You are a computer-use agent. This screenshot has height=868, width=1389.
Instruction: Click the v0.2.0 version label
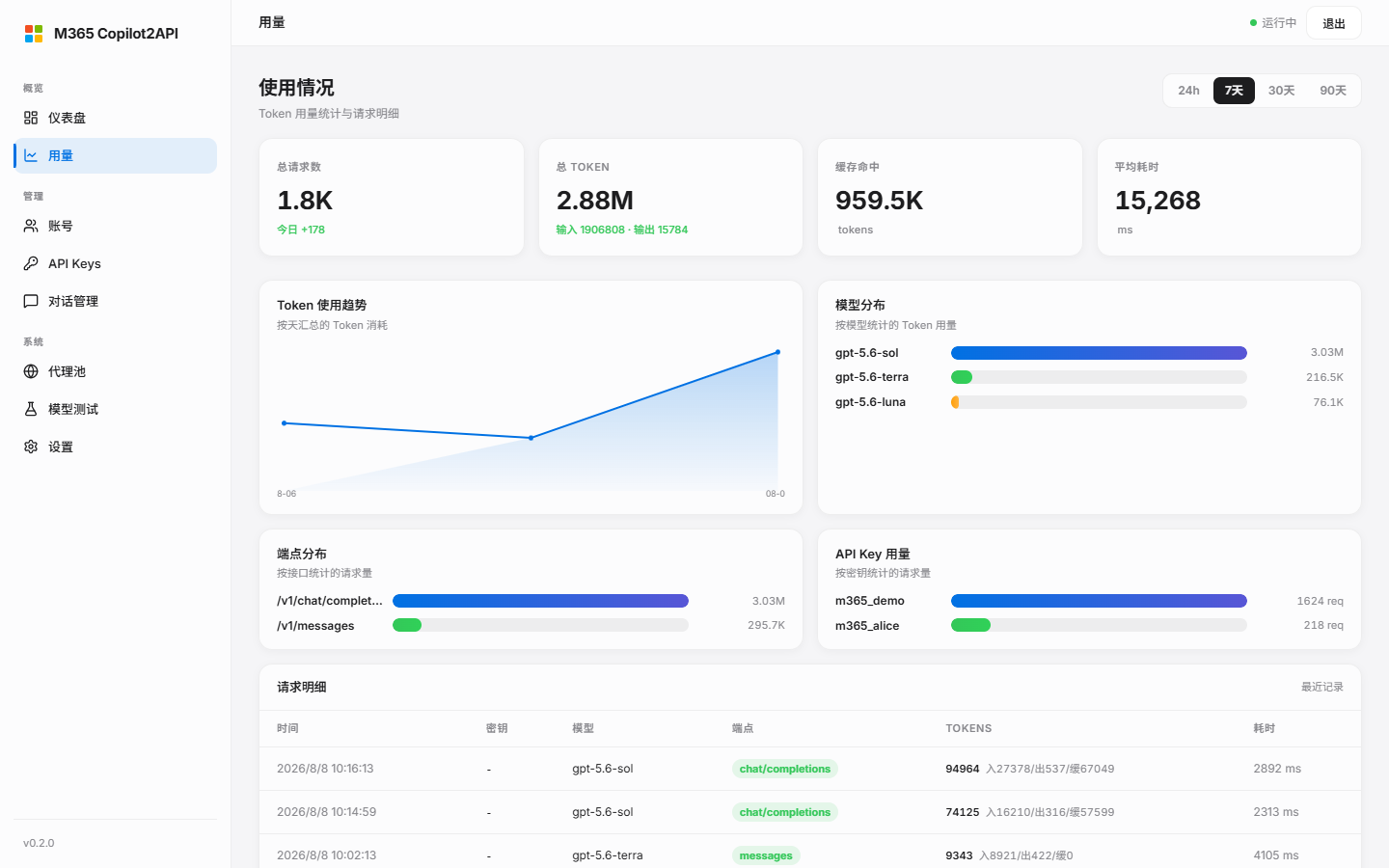tap(39, 843)
